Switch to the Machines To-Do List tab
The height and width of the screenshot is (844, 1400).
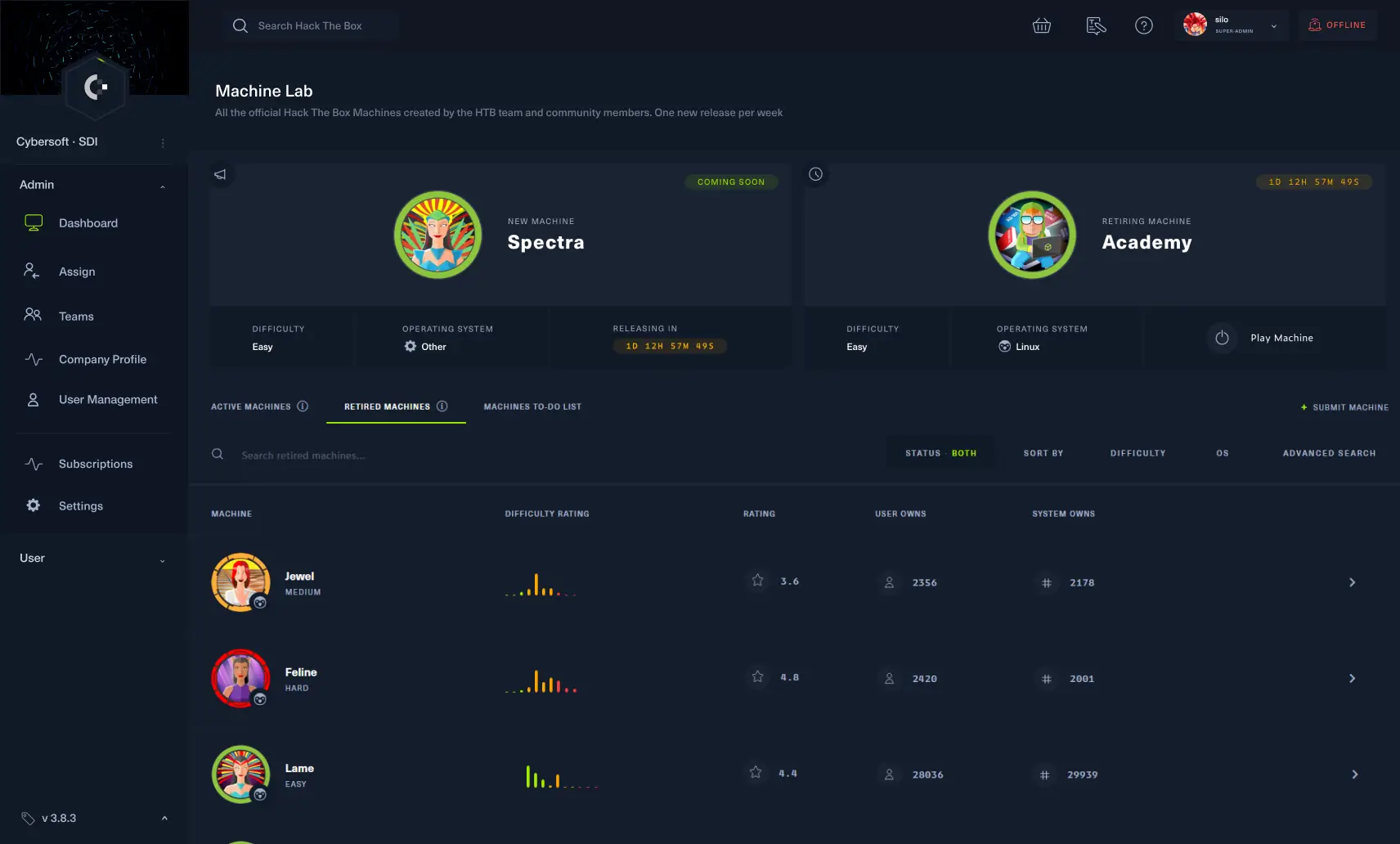coord(532,406)
